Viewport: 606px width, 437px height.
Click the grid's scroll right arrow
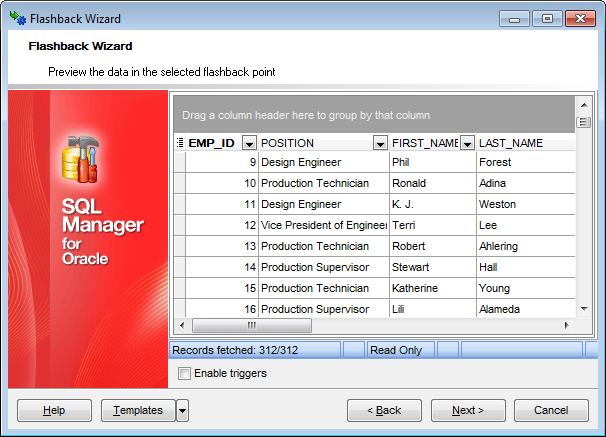pyautogui.click(x=567, y=325)
